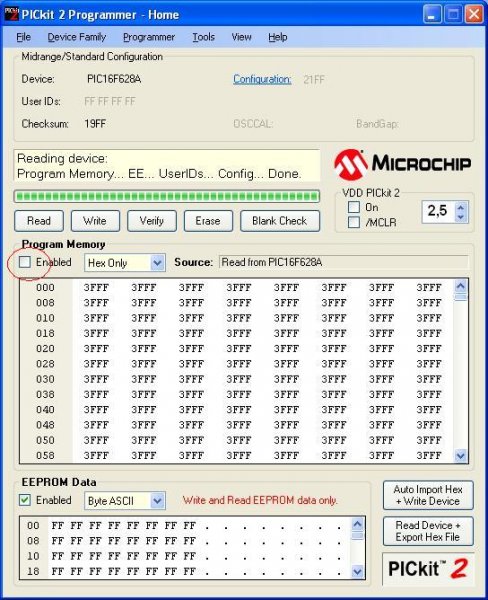This screenshot has height=600, width=488.
Task: Open the Help menu
Action: [277, 37]
